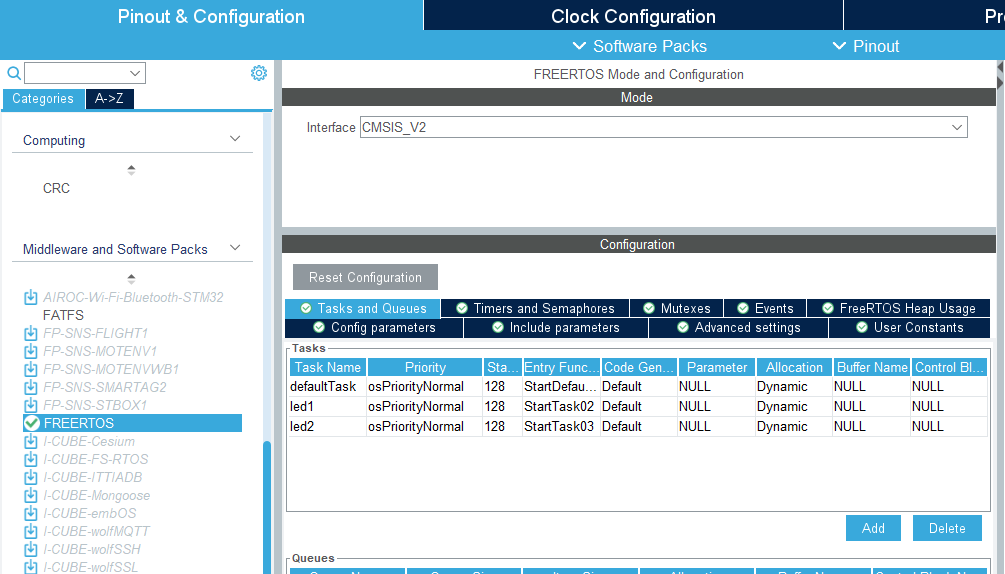Click download icon next to I-CUBE-embOS

31,513
